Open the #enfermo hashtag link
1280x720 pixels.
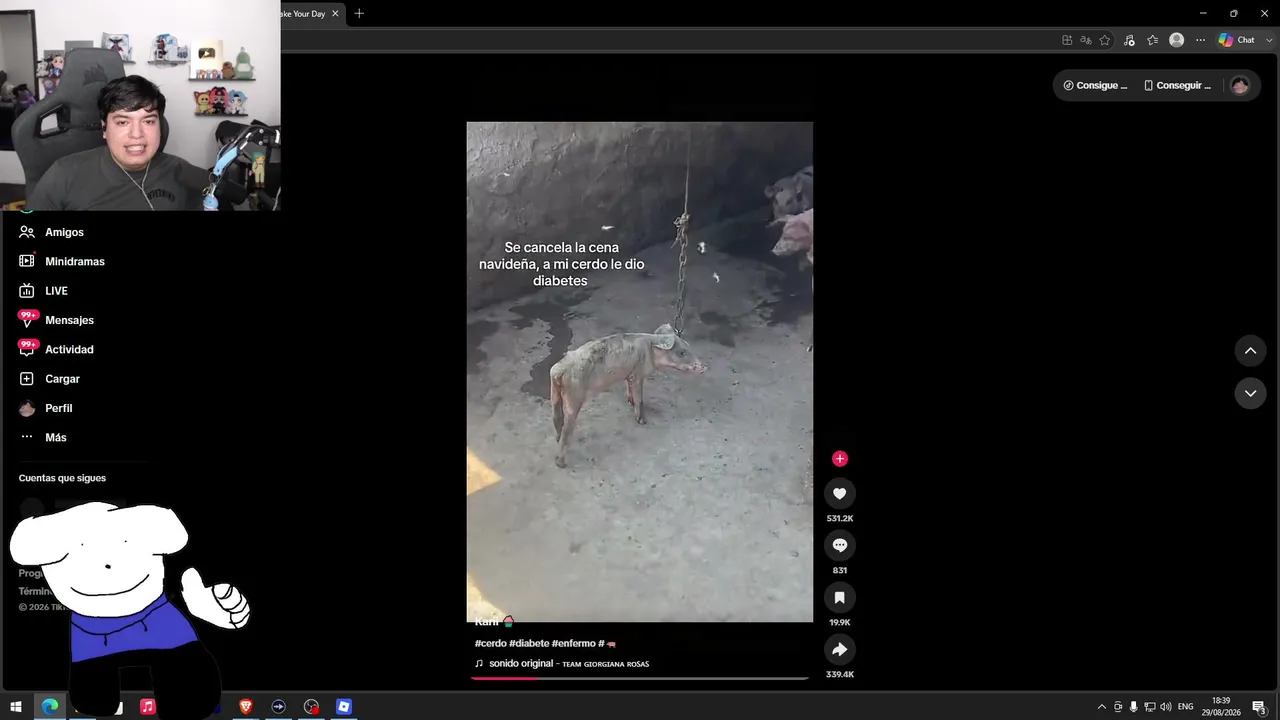[x=573, y=643]
